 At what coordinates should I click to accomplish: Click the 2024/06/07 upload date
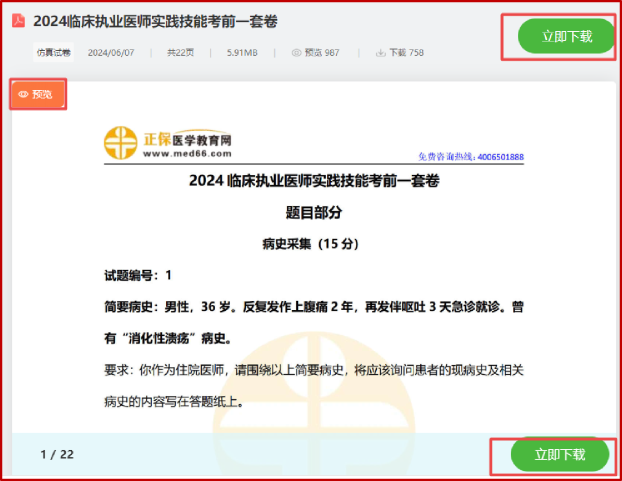pos(111,52)
